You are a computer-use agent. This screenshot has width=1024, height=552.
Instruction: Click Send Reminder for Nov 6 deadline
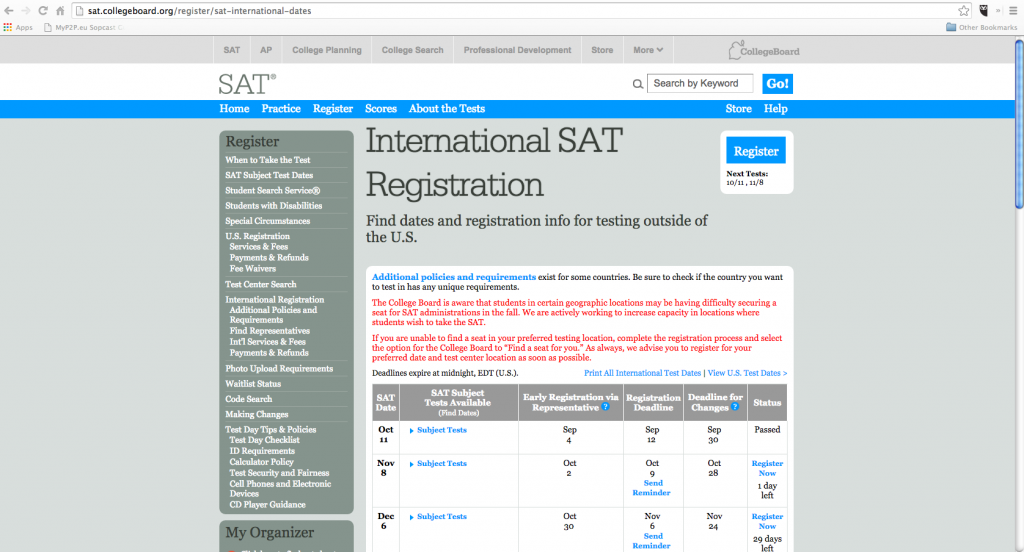click(652, 541)
